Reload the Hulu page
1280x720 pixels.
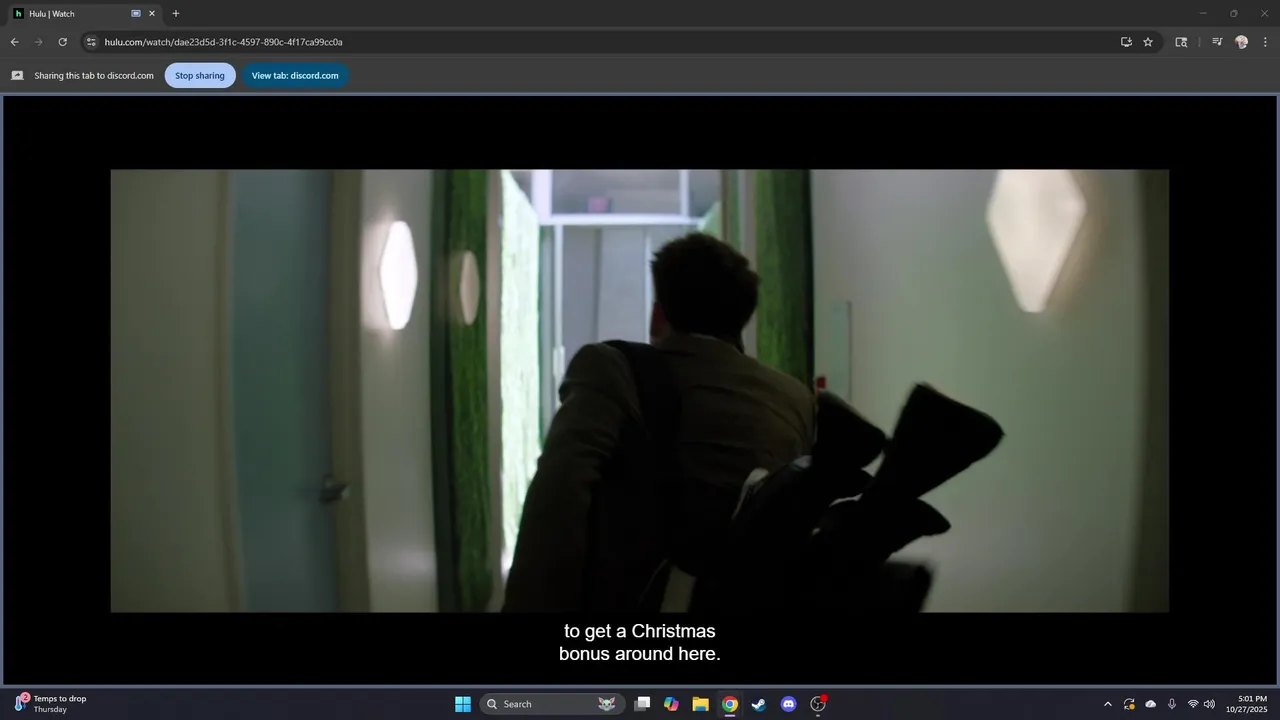(x=62, y=42)
